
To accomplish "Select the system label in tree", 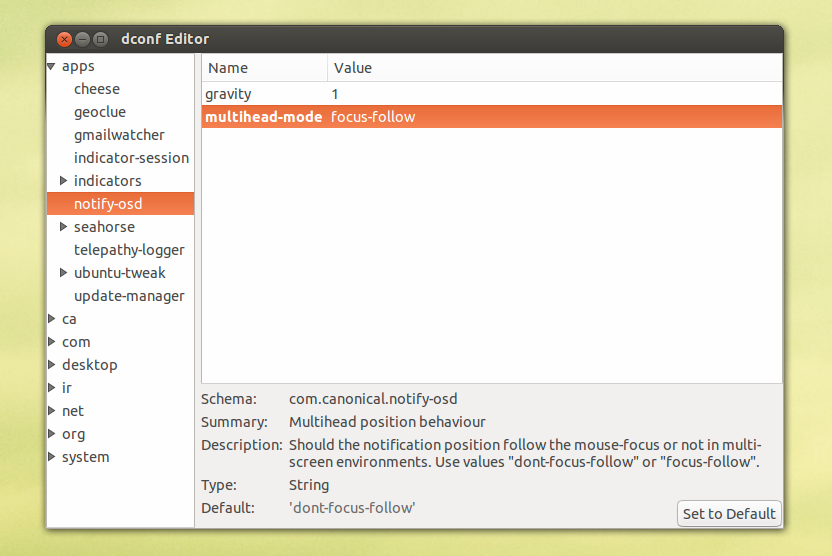I will tap(85, 457).
